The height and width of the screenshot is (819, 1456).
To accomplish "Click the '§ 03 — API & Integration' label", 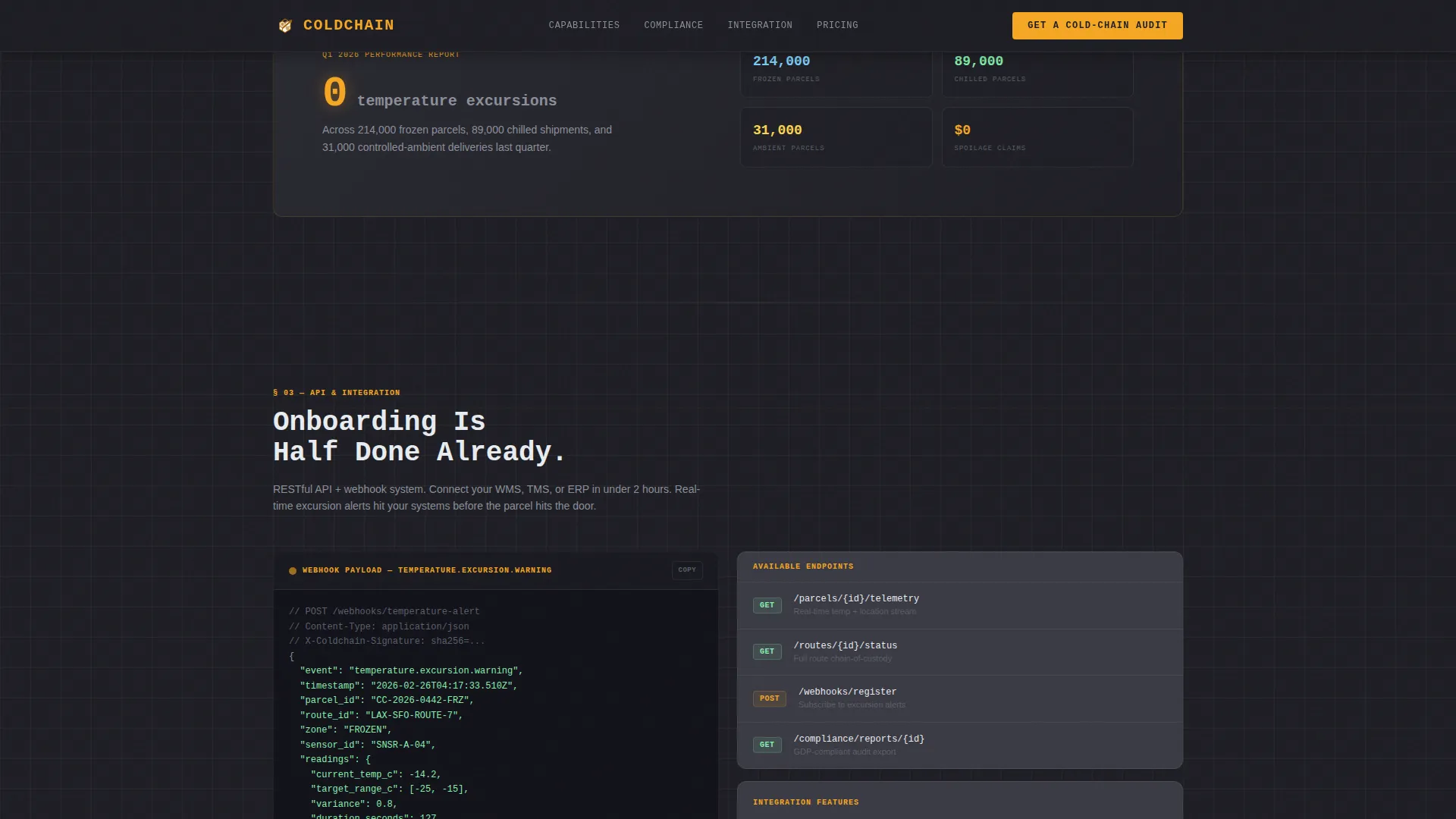I will pyautogui.click(x=337, y=393).
